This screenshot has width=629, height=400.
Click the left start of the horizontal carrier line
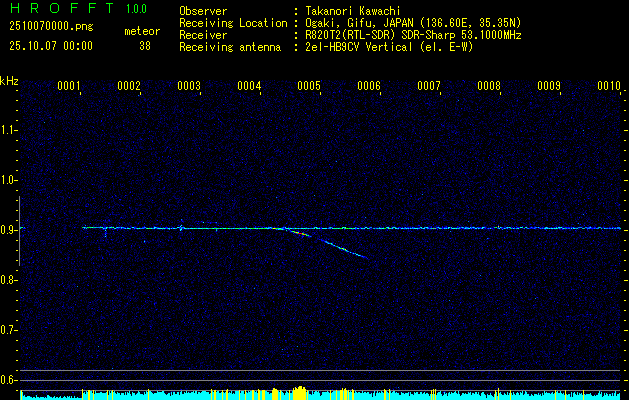[83, 227]
